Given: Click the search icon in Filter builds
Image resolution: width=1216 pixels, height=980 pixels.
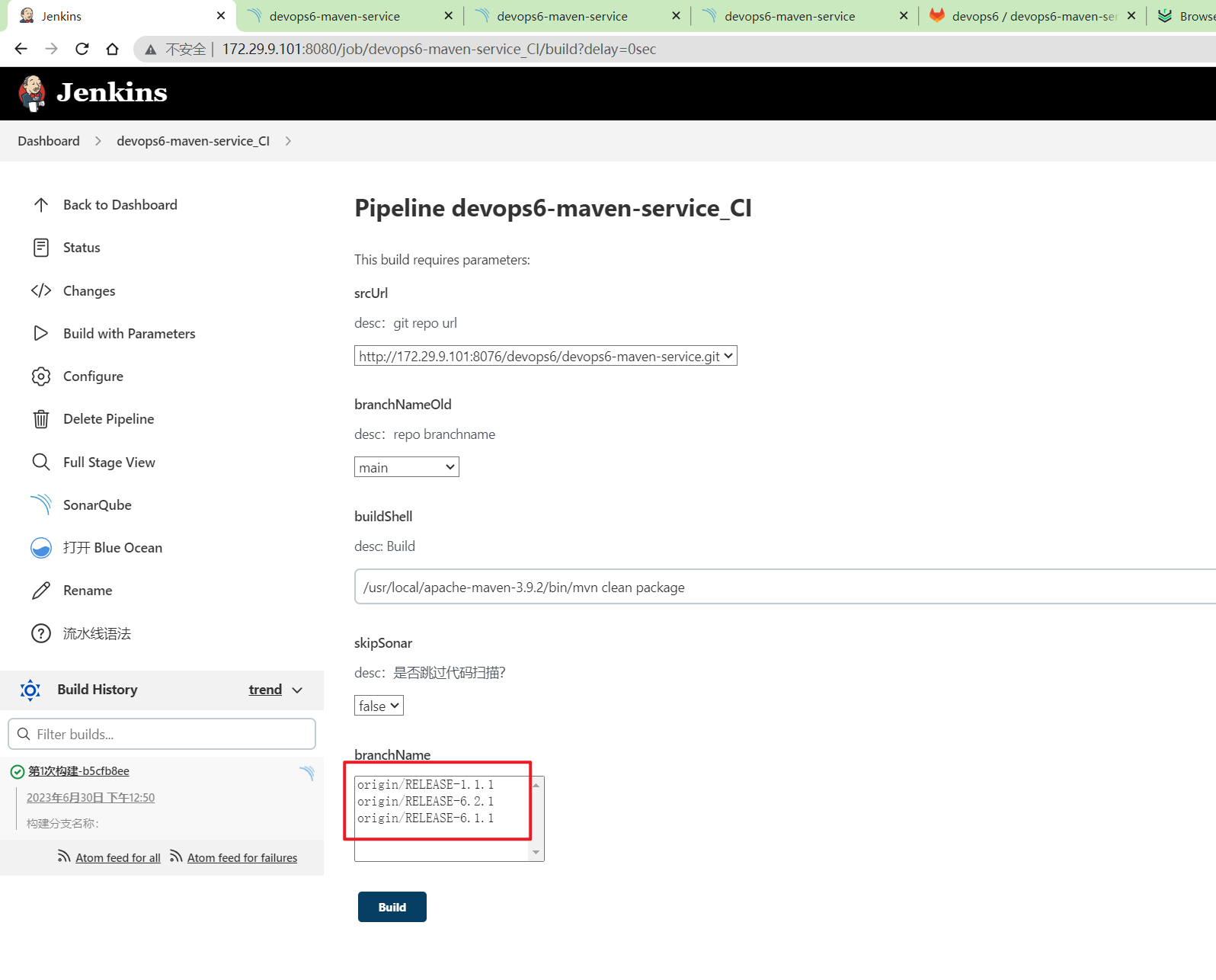Looking at the screenshot, I should point(24,734).
